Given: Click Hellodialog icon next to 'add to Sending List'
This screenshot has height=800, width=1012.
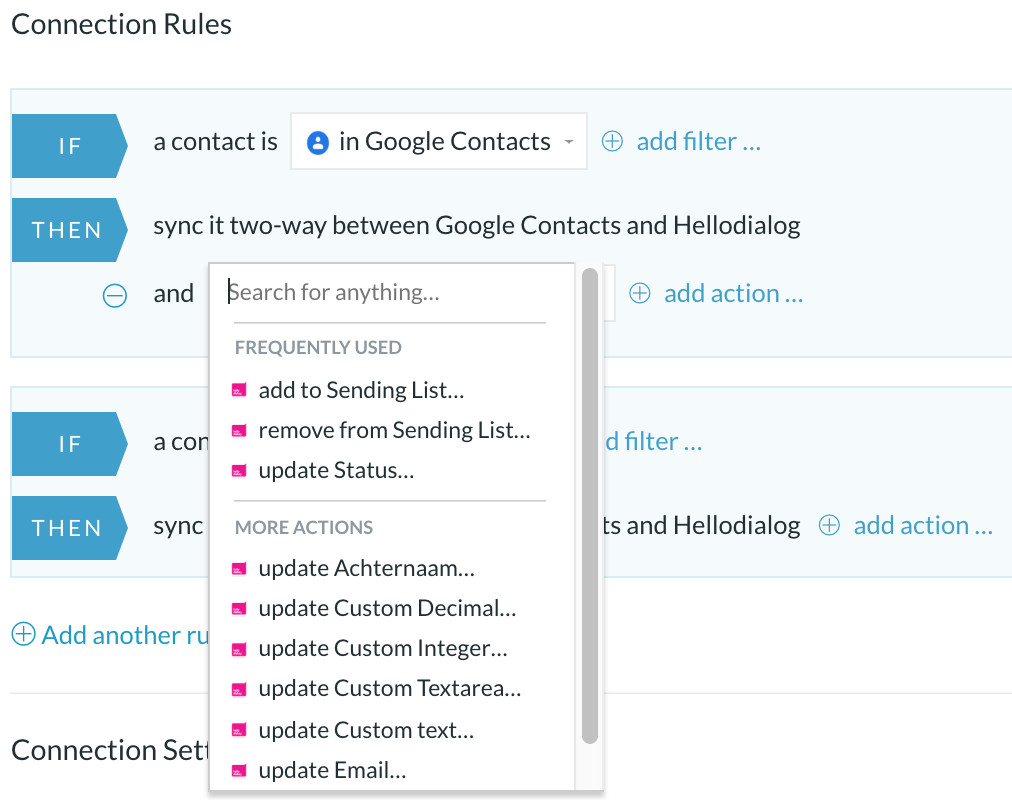Looking at the screenshot, I should [x=239, y=390].
